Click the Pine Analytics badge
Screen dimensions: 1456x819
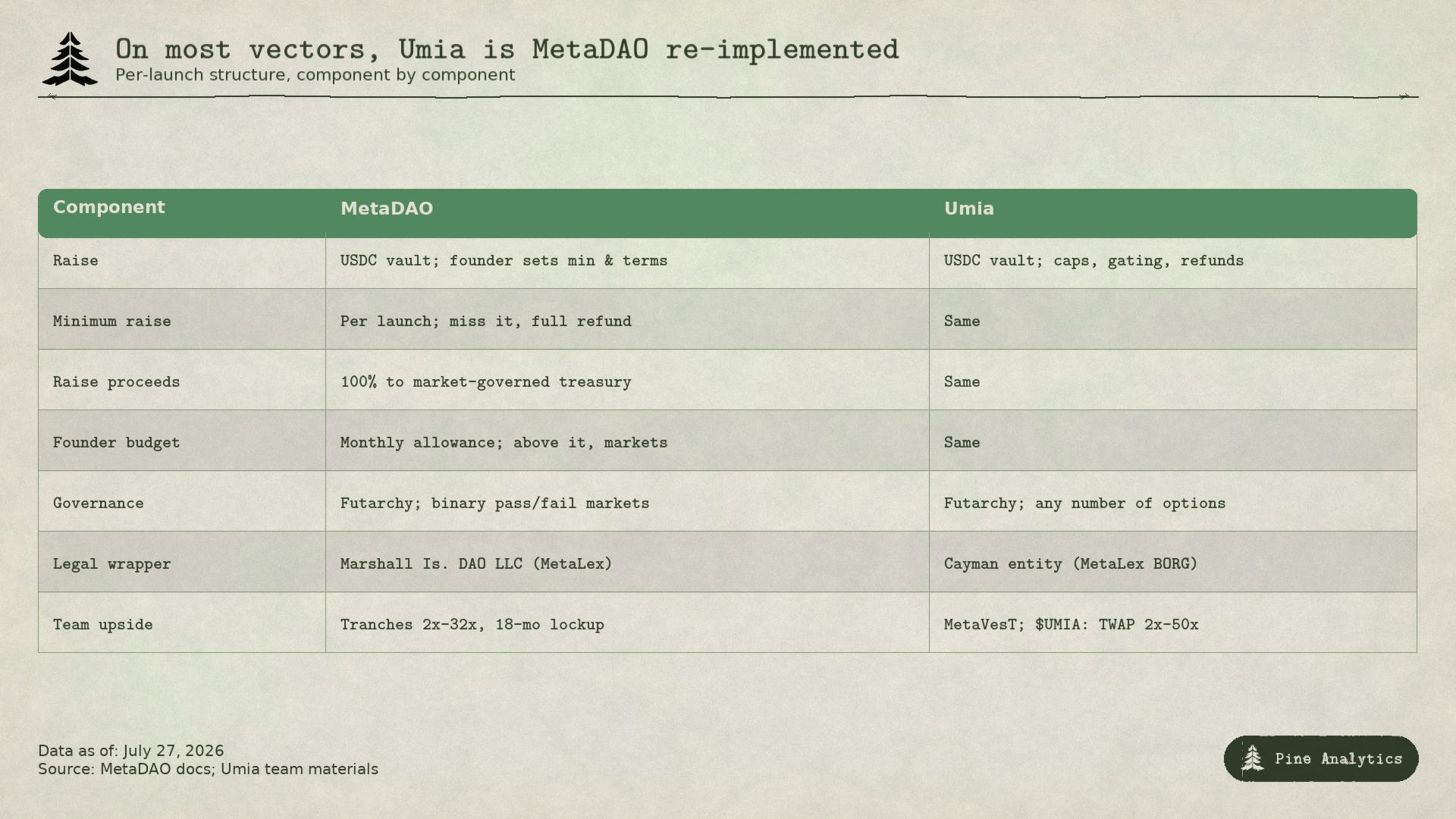(x=1321, y=758)
